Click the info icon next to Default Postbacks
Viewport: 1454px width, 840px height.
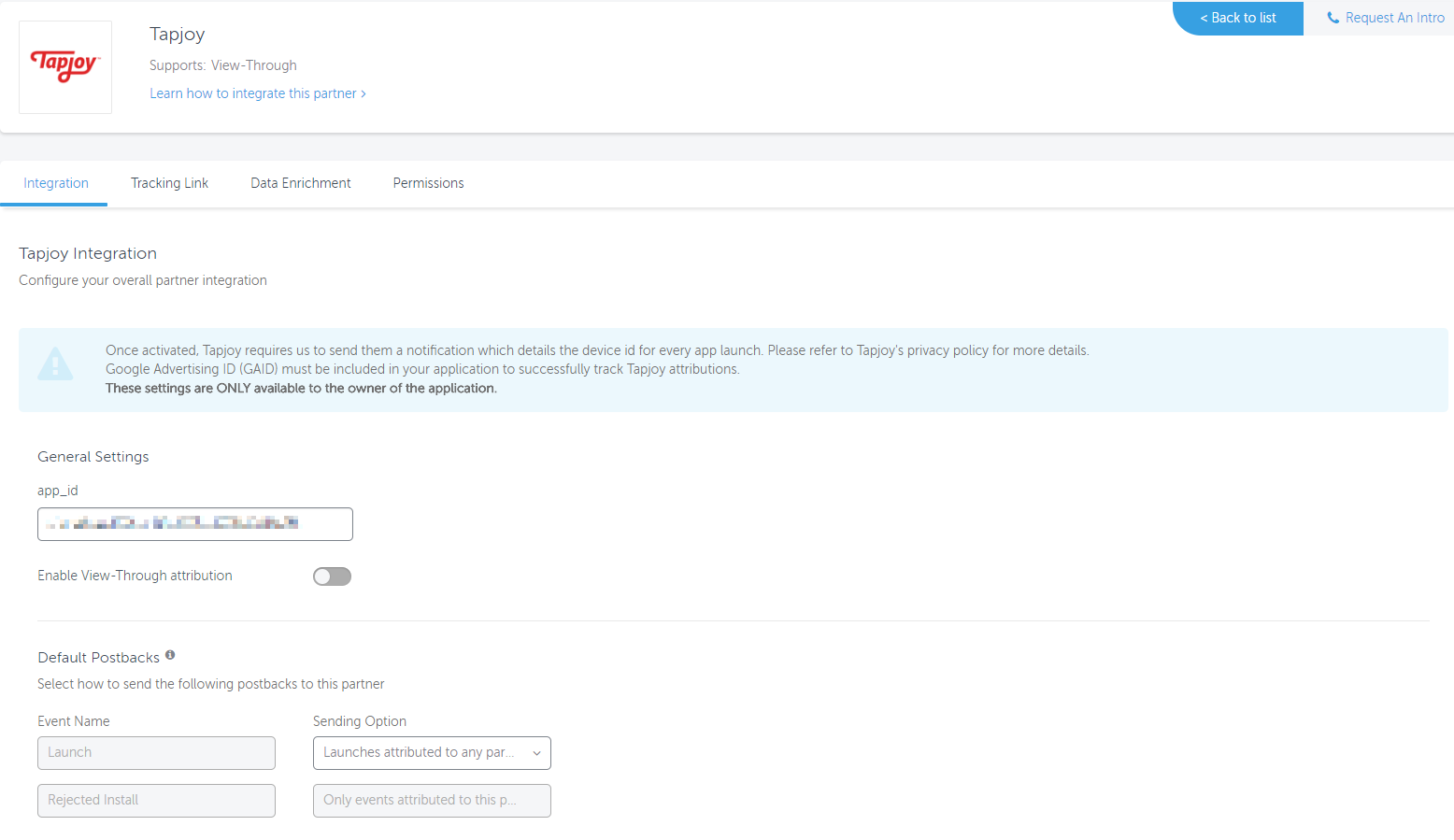pyautogui.click(x=170, y=655)
